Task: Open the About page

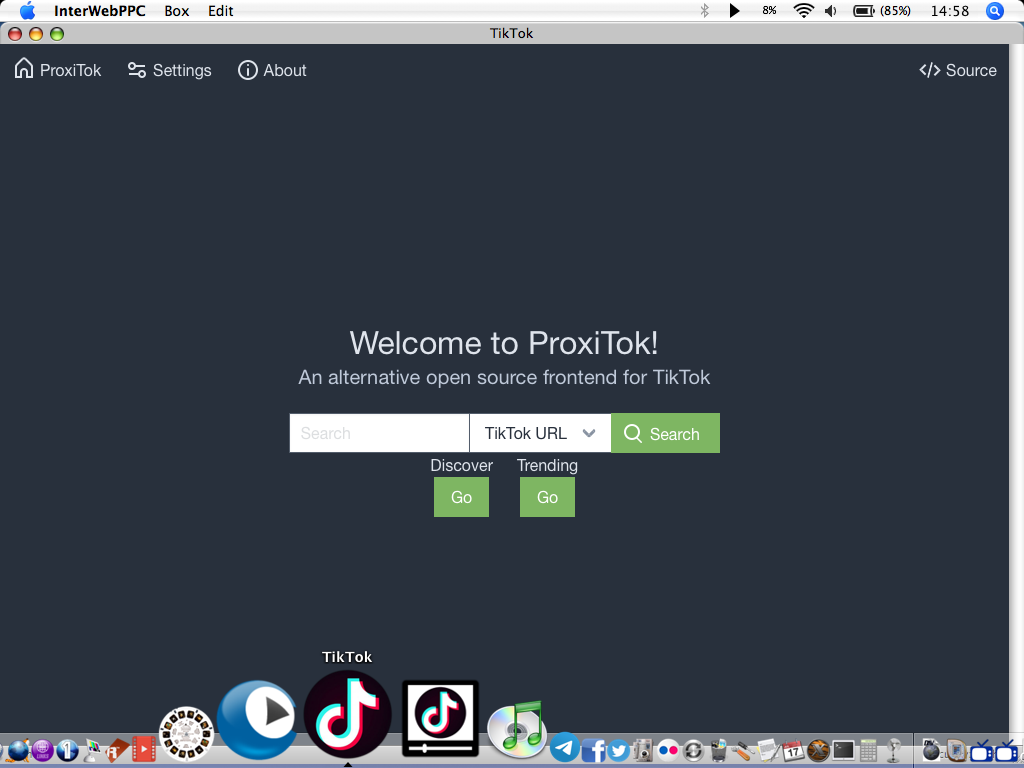Action: click(272, 70)
